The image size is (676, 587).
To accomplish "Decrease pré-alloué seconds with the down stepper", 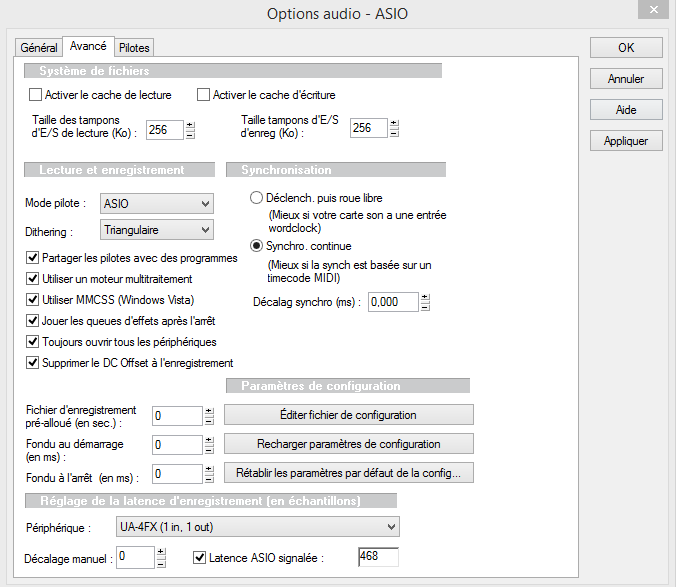I will pyautogui.click(x=209, y=420).
